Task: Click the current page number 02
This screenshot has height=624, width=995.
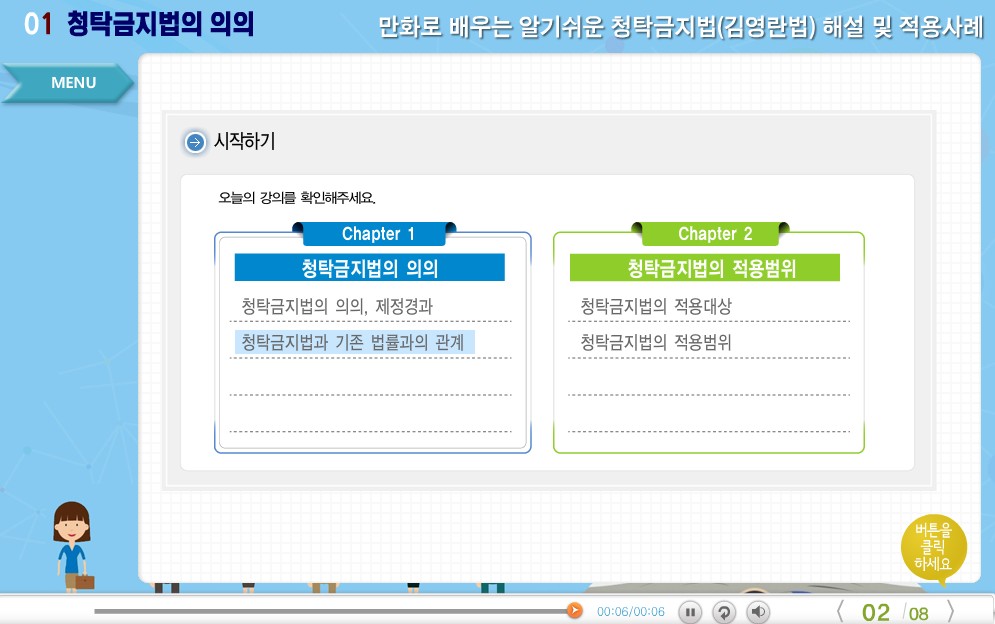Action: pos(876,612)
